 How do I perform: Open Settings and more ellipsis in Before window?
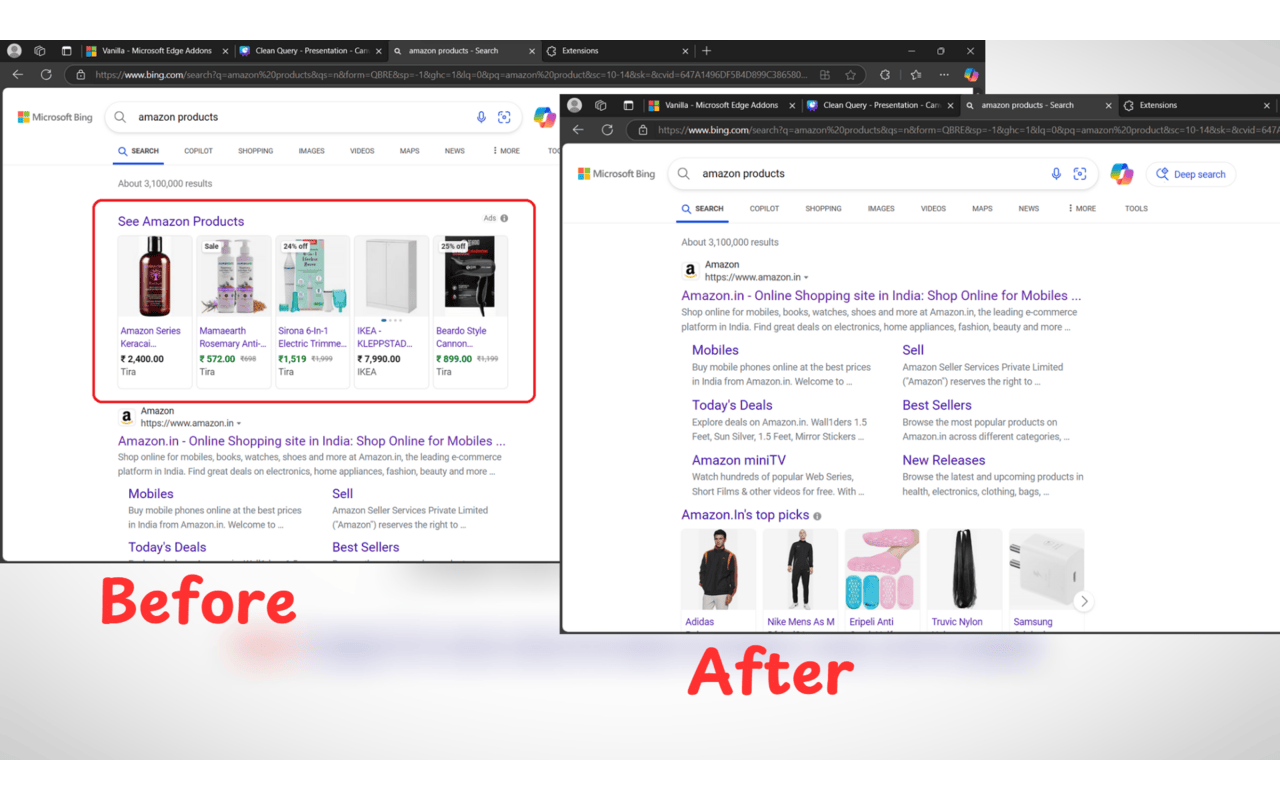(944, 75)
